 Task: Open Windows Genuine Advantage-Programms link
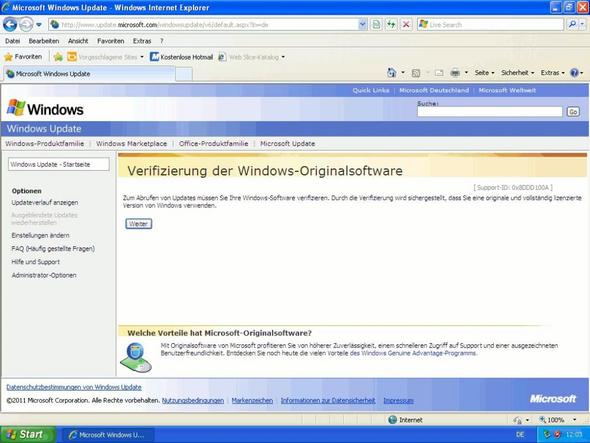coord(418,353)
